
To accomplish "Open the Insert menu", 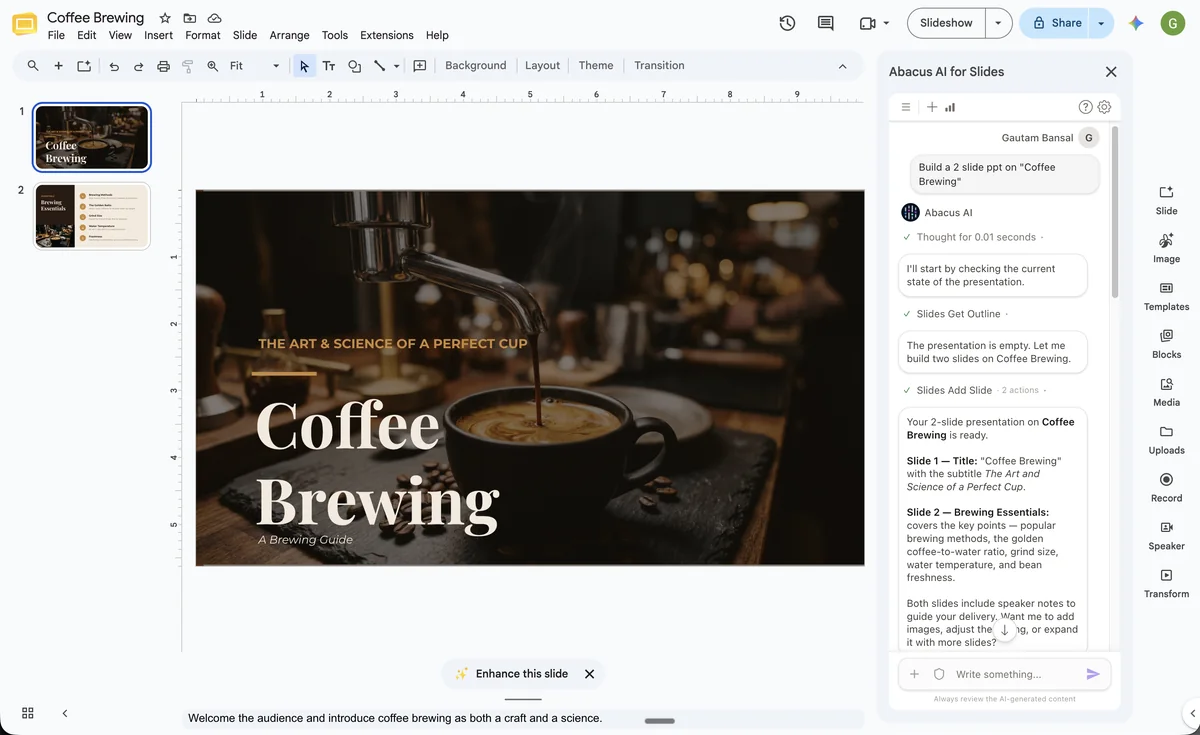I will coord(158,35).
